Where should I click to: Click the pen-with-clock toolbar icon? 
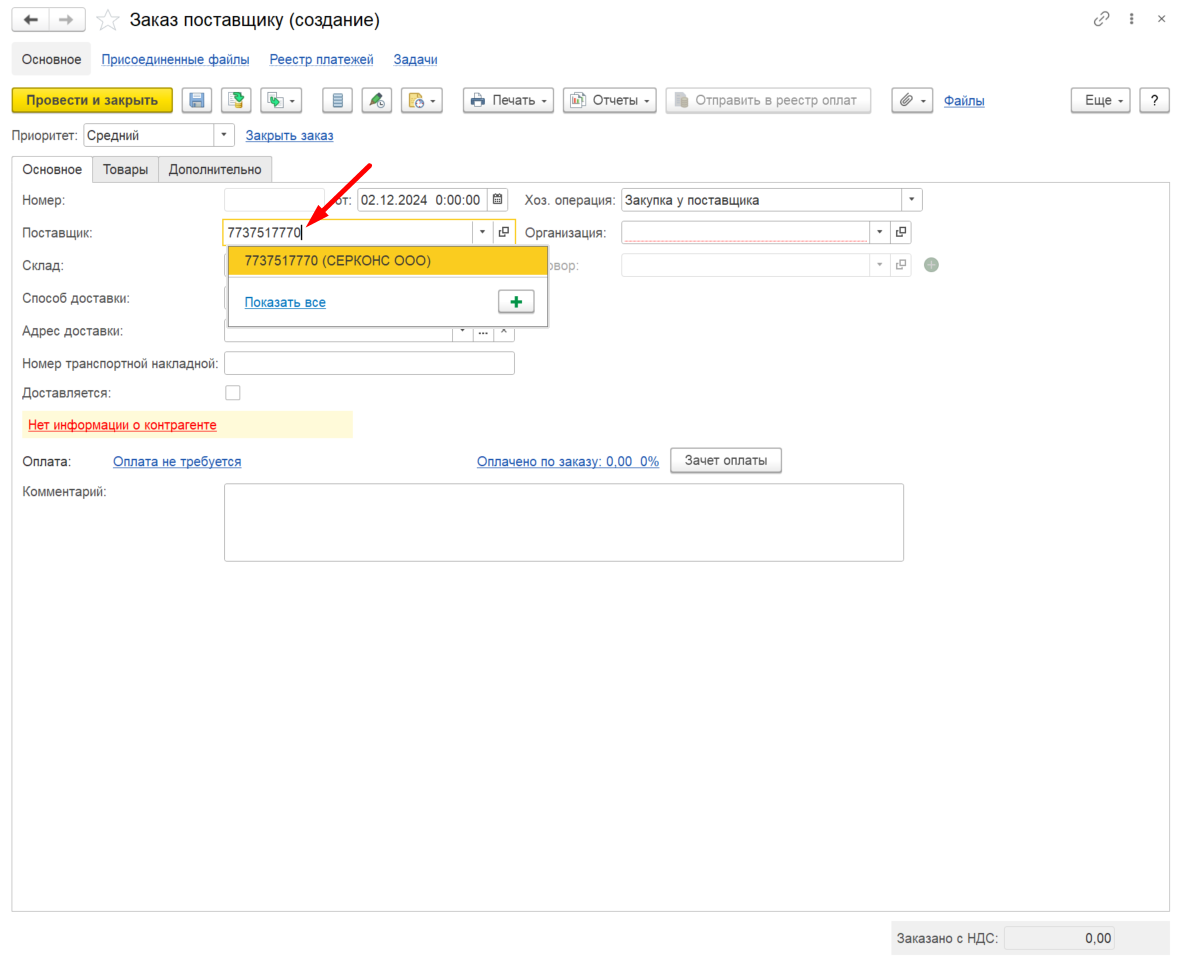(377, 100)
